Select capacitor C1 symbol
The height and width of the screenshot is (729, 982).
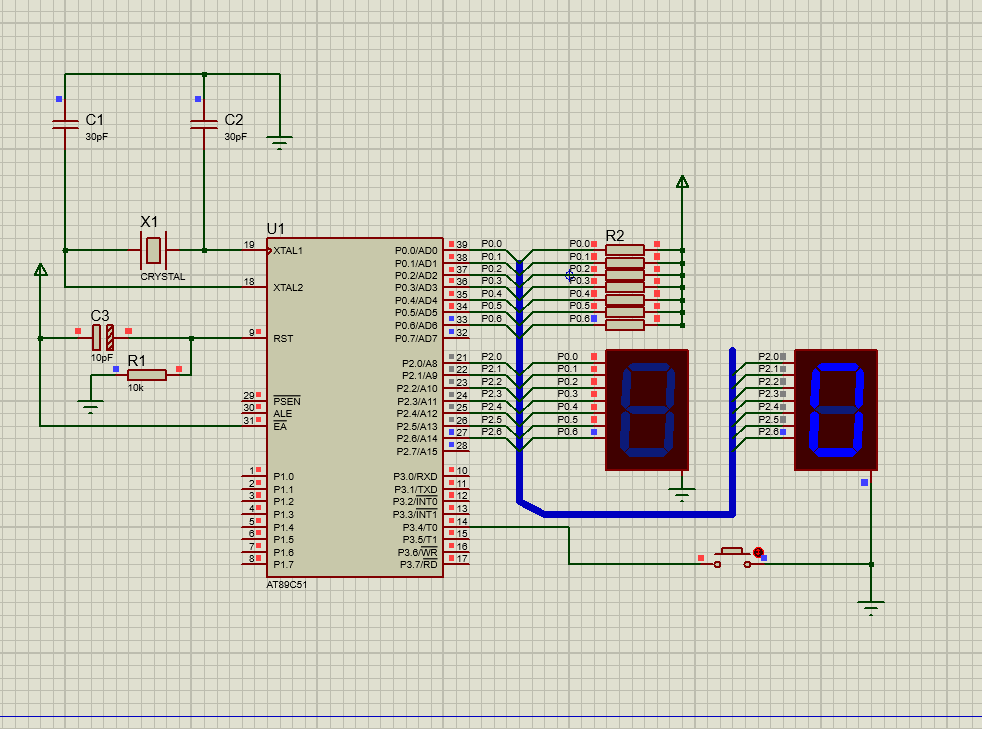(65, 123)
